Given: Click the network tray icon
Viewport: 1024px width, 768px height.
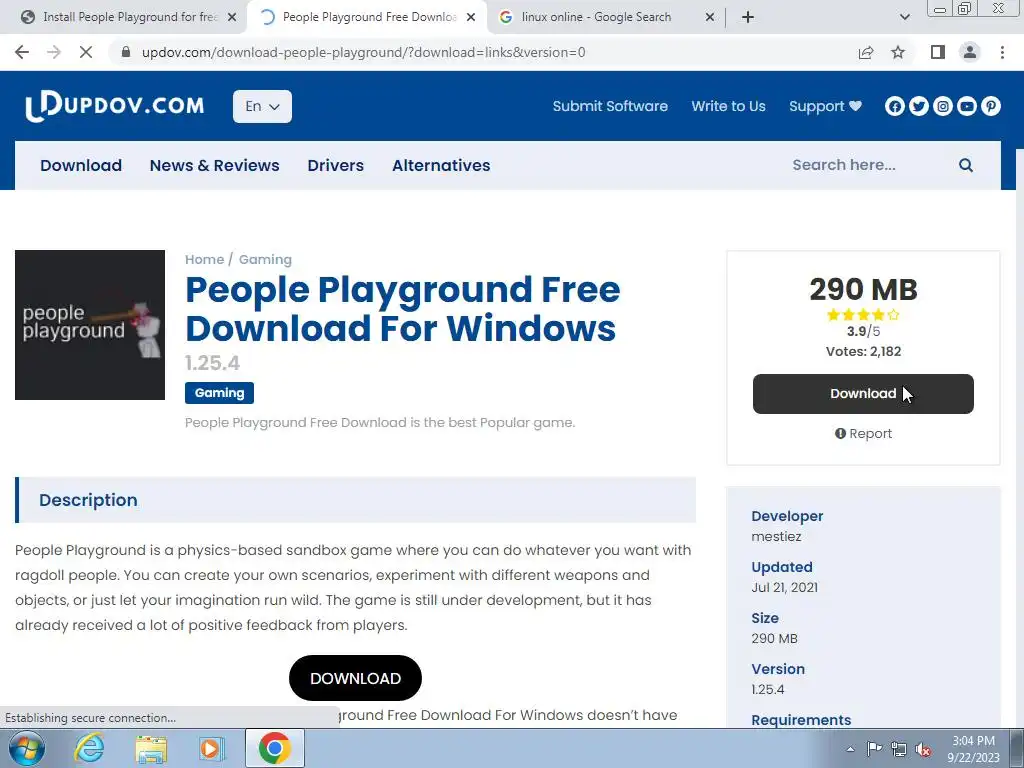Looking at the screenshot, I should coord(899,749).
